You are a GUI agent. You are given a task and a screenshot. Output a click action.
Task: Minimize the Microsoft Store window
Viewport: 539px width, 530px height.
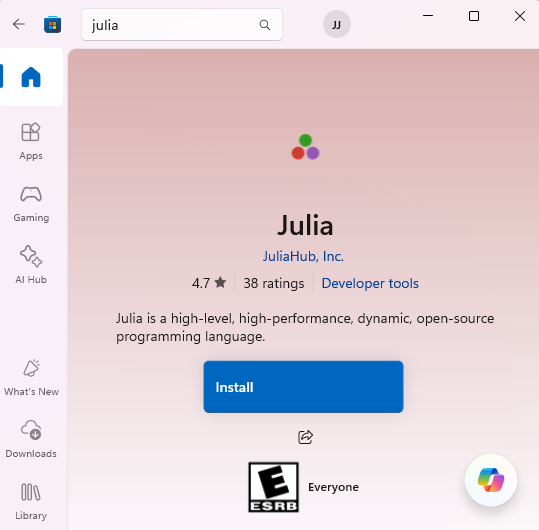tap(428, 16)
